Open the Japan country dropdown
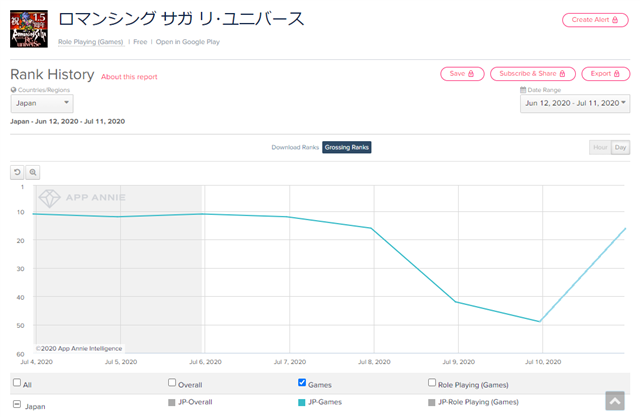Screen dimensions: 640x417 coord(42,104)
